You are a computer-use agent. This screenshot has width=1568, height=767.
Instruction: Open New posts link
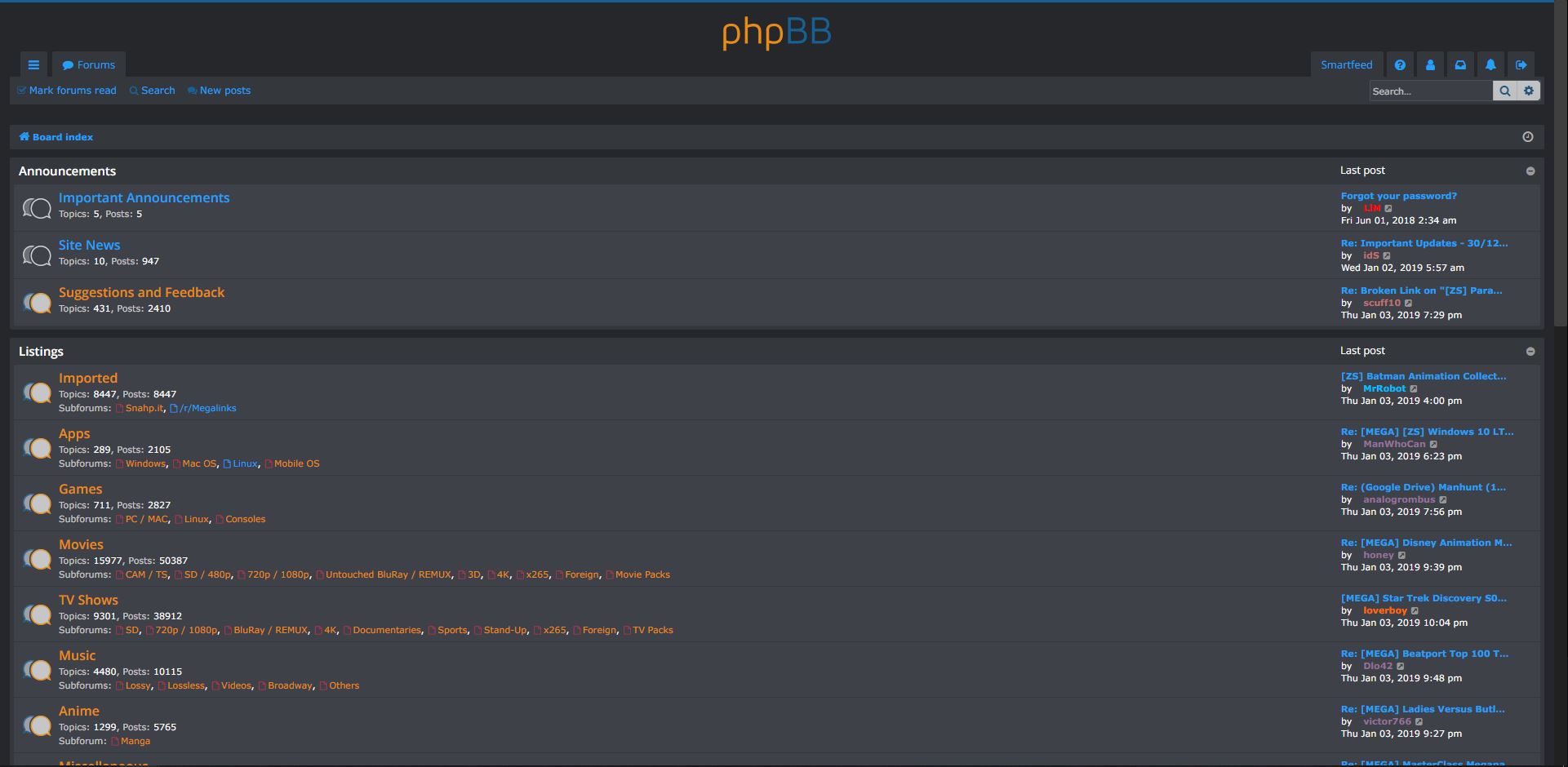219,91
